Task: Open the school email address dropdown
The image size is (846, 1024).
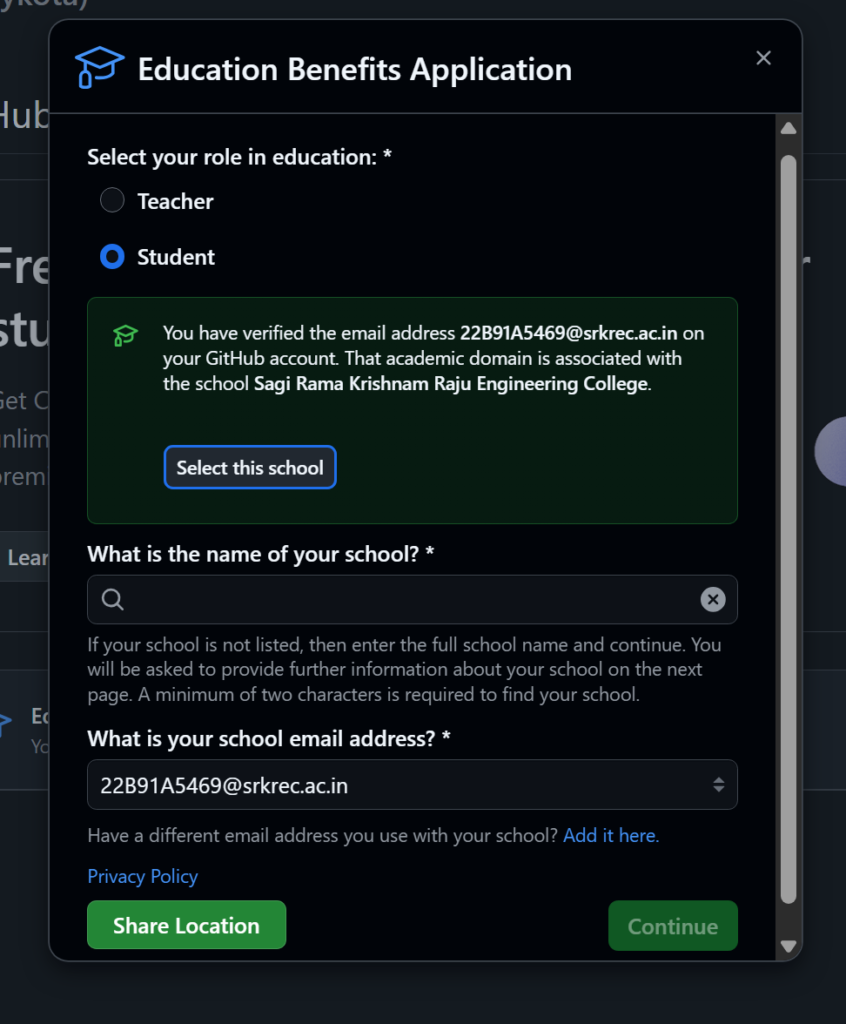Action: 400,785
